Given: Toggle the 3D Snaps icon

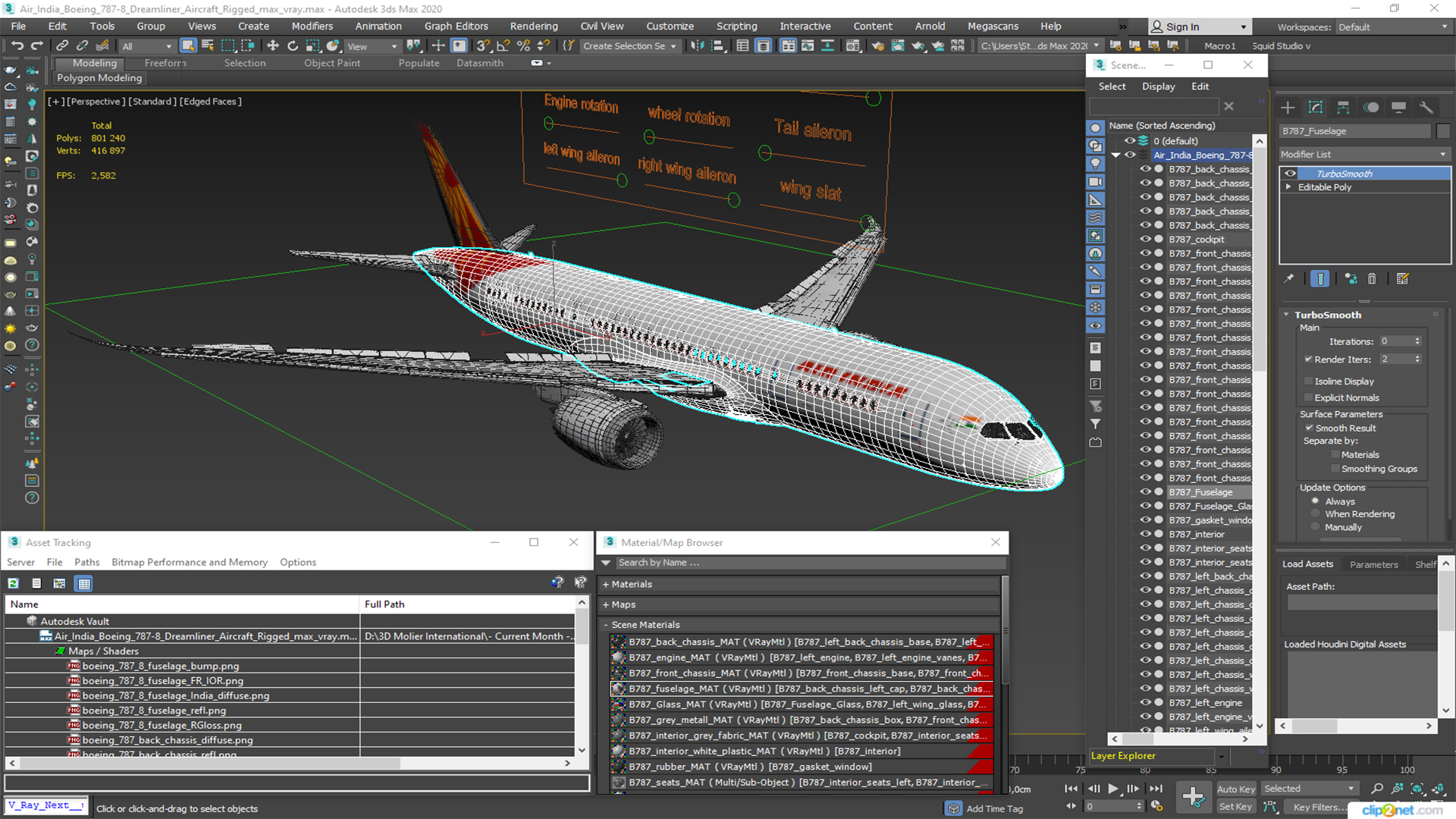Looking at the screenshot, I should click(x=483, y=46).
